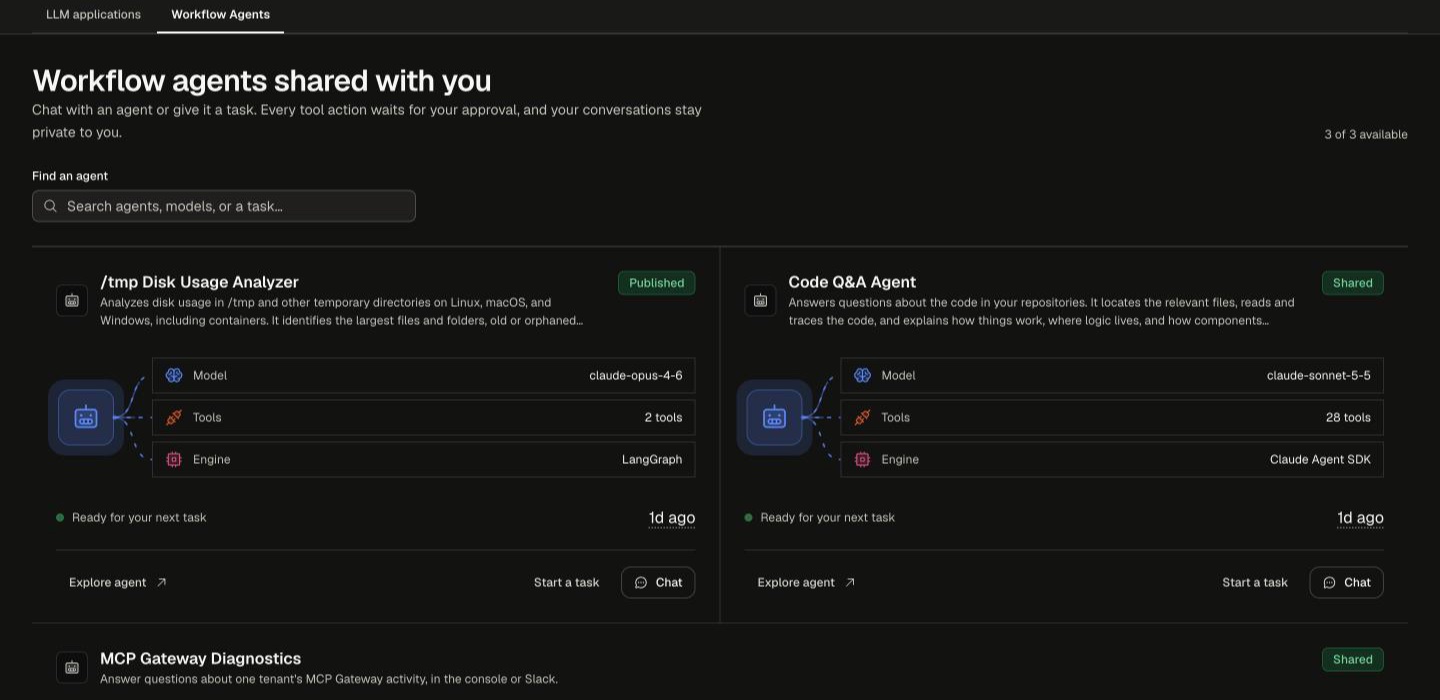The image size is (1440, 700).
Task: Click the Shared badge on Code Q&A Agent
Action: (x=1352, y=283)
